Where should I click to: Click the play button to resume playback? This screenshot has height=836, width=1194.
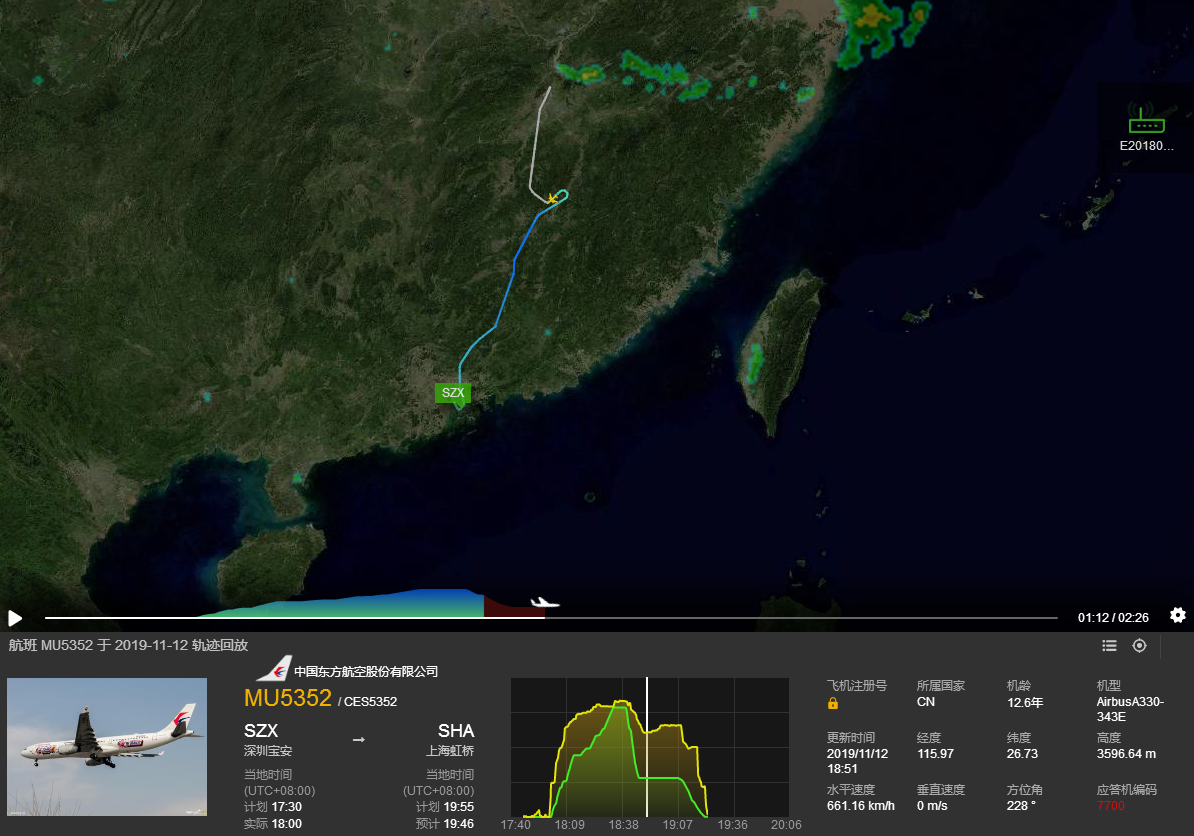(14, 617)
